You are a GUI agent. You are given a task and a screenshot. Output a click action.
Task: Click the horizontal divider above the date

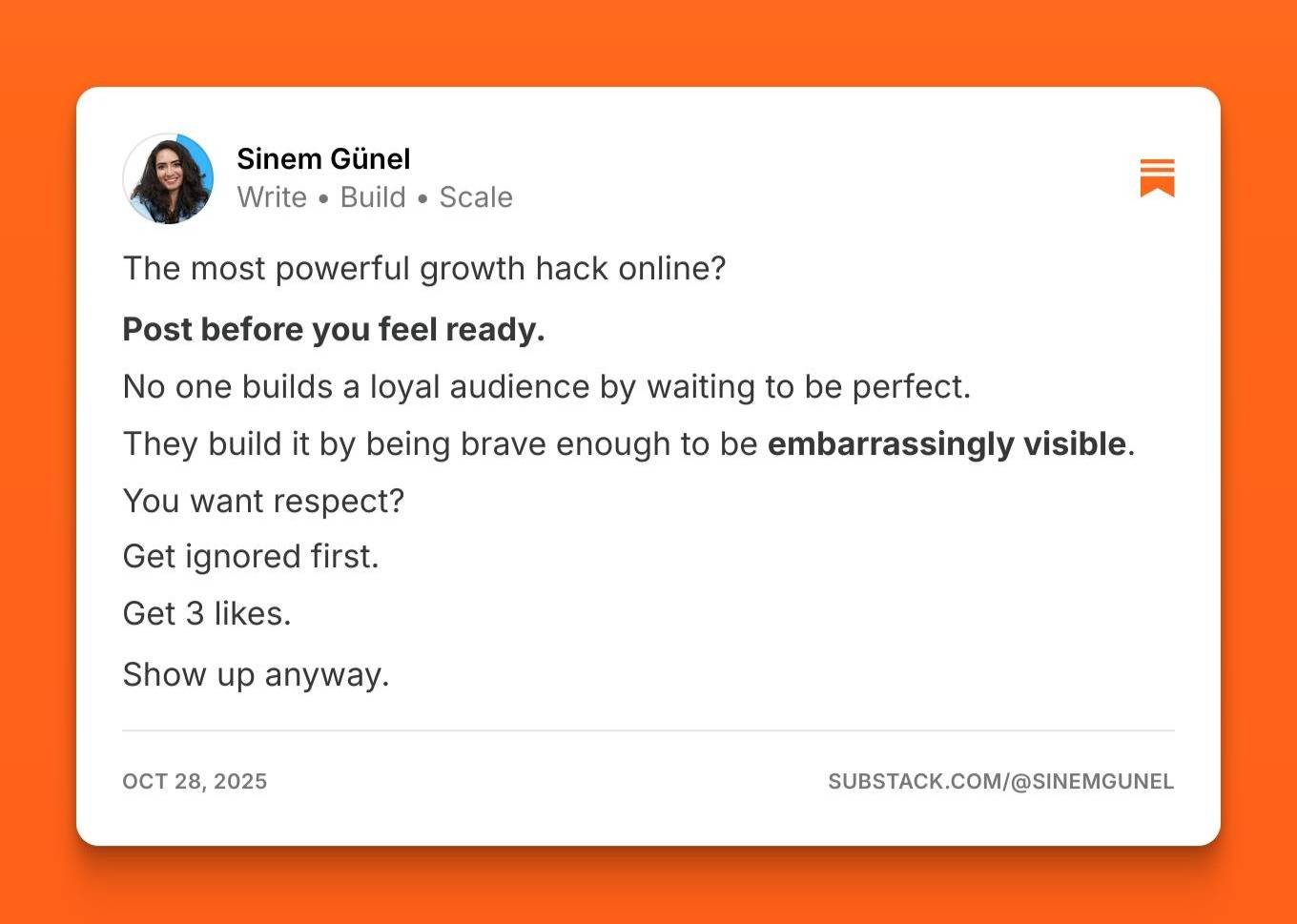coord(648,730)
